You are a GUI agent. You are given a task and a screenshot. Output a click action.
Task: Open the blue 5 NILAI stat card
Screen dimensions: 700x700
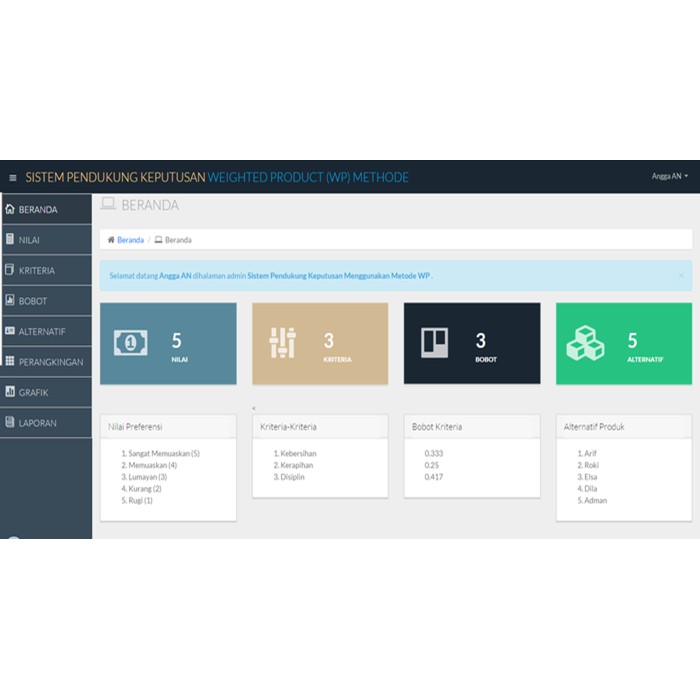(x=168, y=343)
